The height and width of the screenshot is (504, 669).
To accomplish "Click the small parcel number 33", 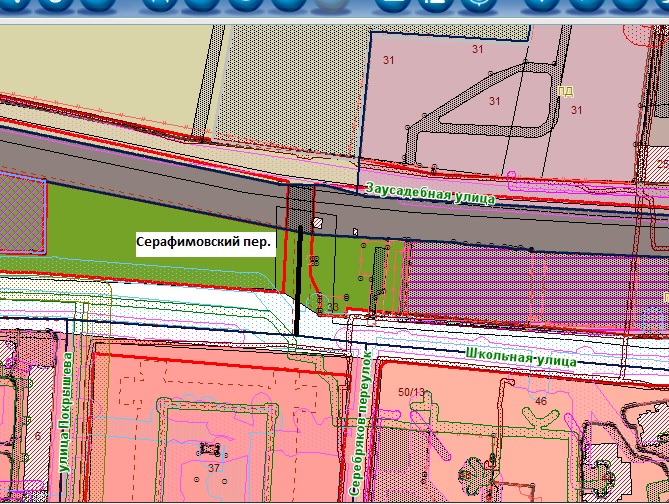I will [x=331, y=306].
